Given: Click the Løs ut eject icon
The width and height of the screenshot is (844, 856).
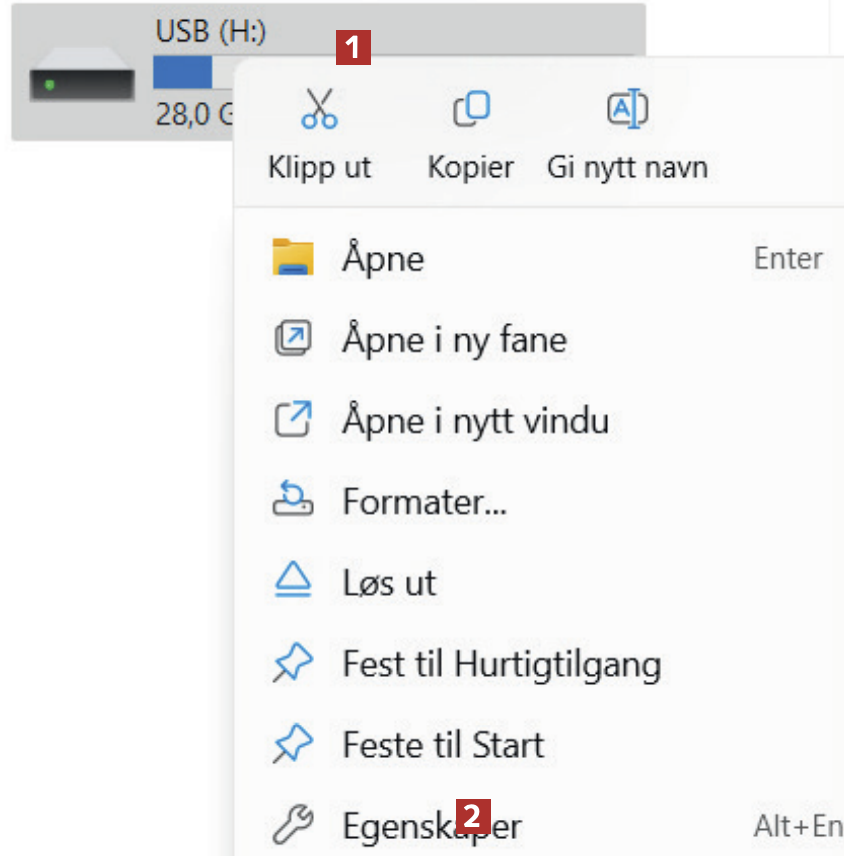Looking at the screenshot, I should tap(293, 582).
